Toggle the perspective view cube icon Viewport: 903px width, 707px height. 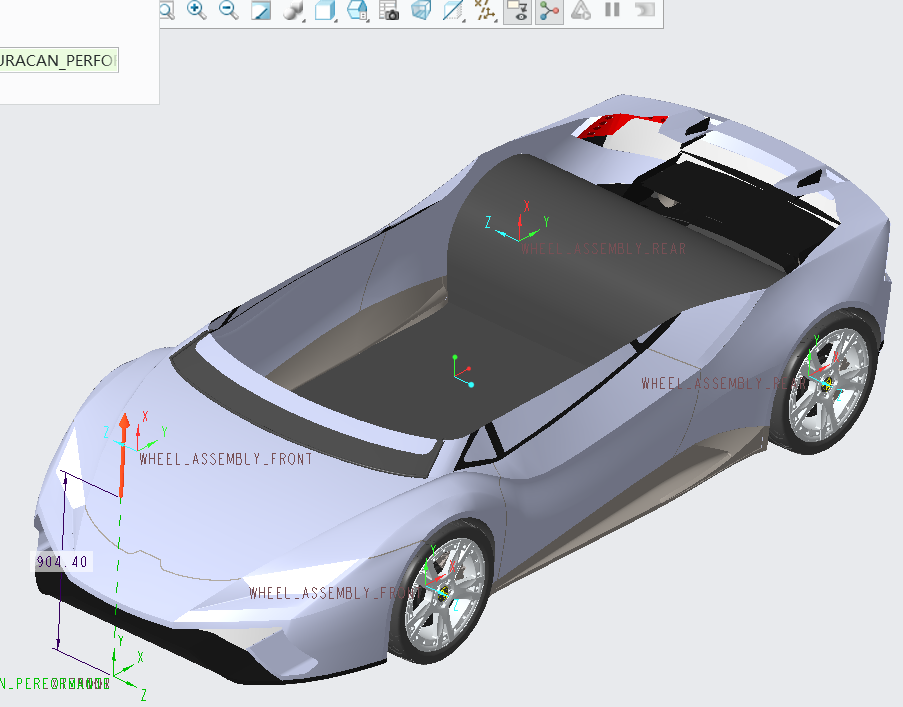click(421, 10)
